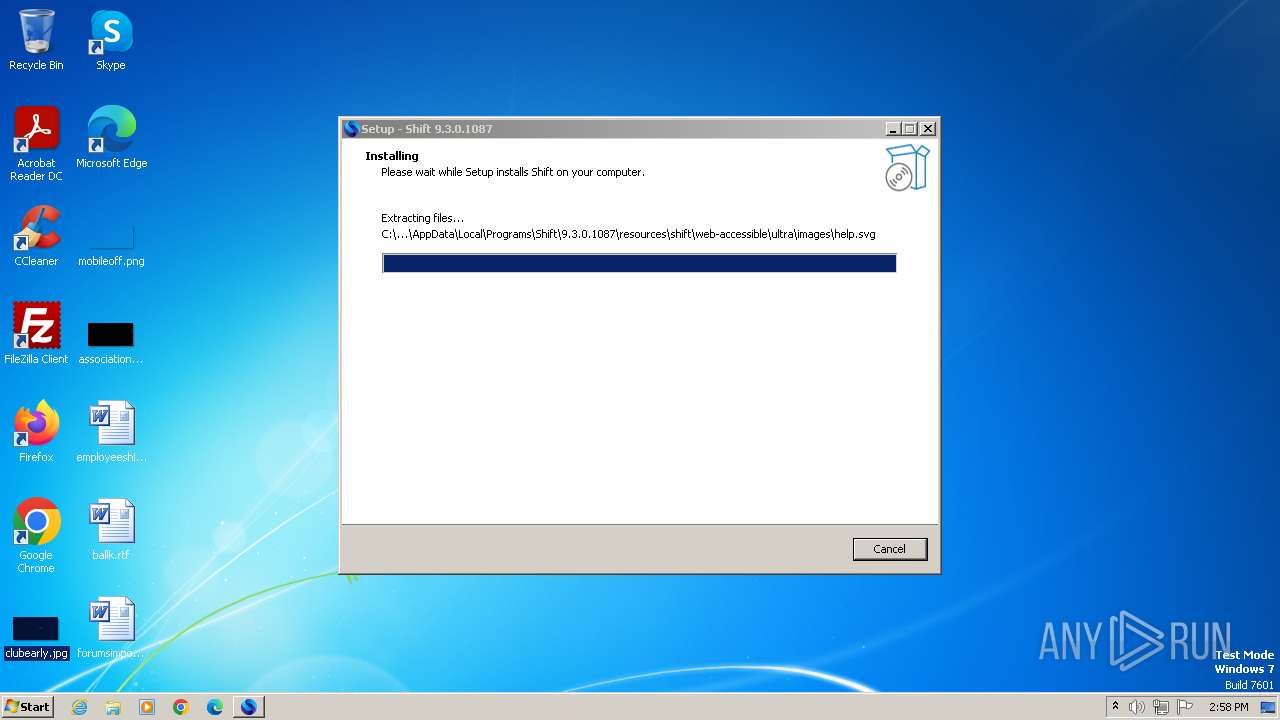1280x720 pixels.
Task: Open the 2:58 PM clock
Action: coord(1228,707)
